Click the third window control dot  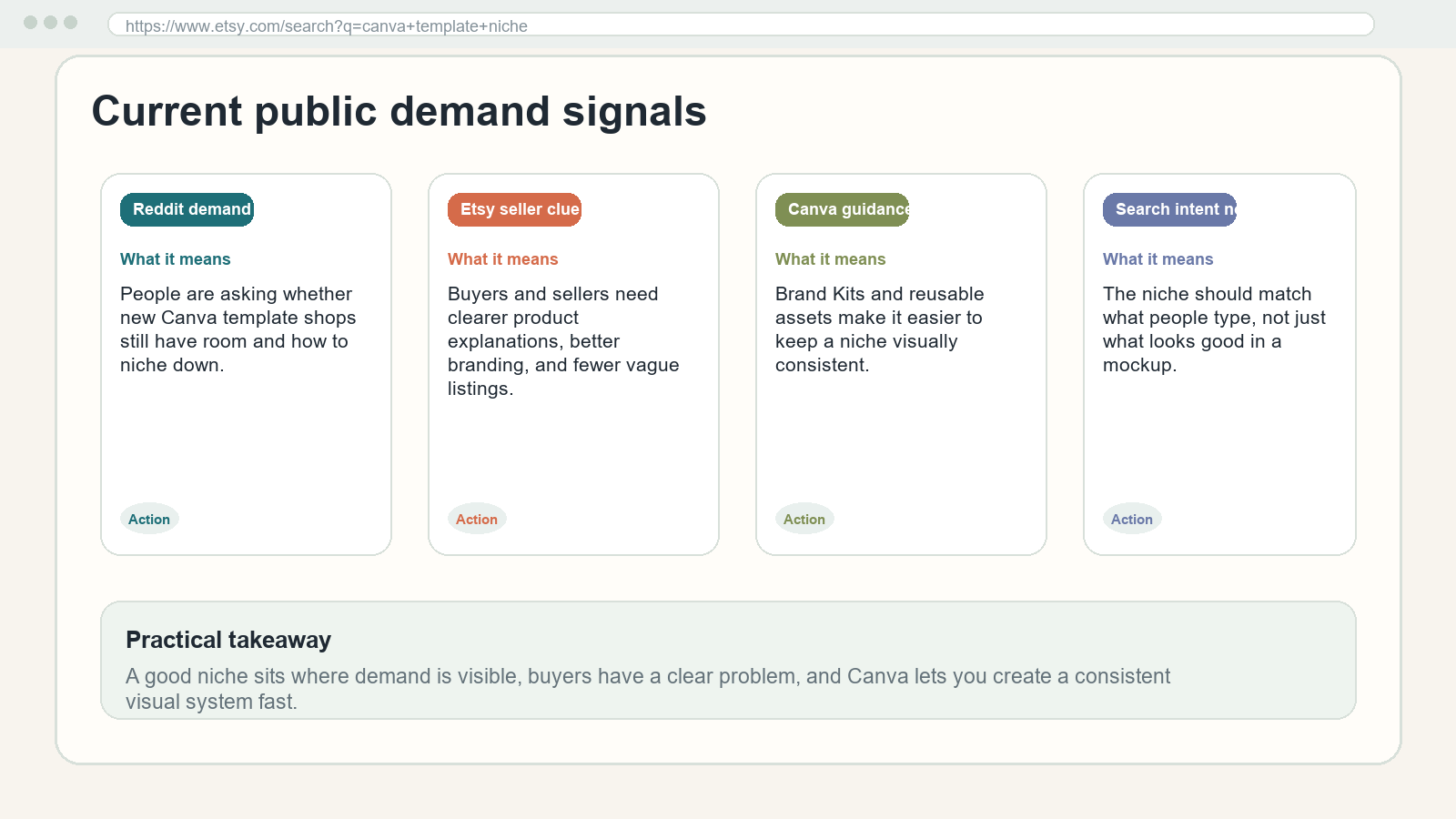(x=70, y=22)
